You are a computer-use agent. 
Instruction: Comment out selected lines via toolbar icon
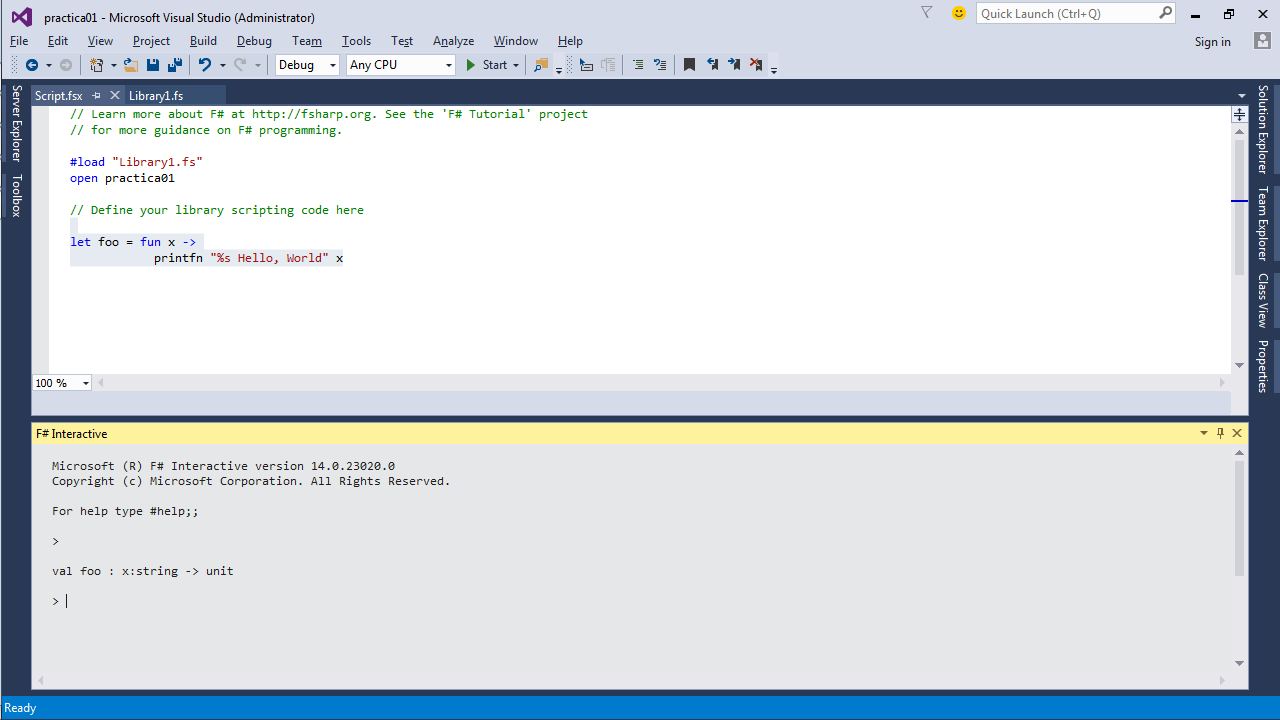pos(638,65)
